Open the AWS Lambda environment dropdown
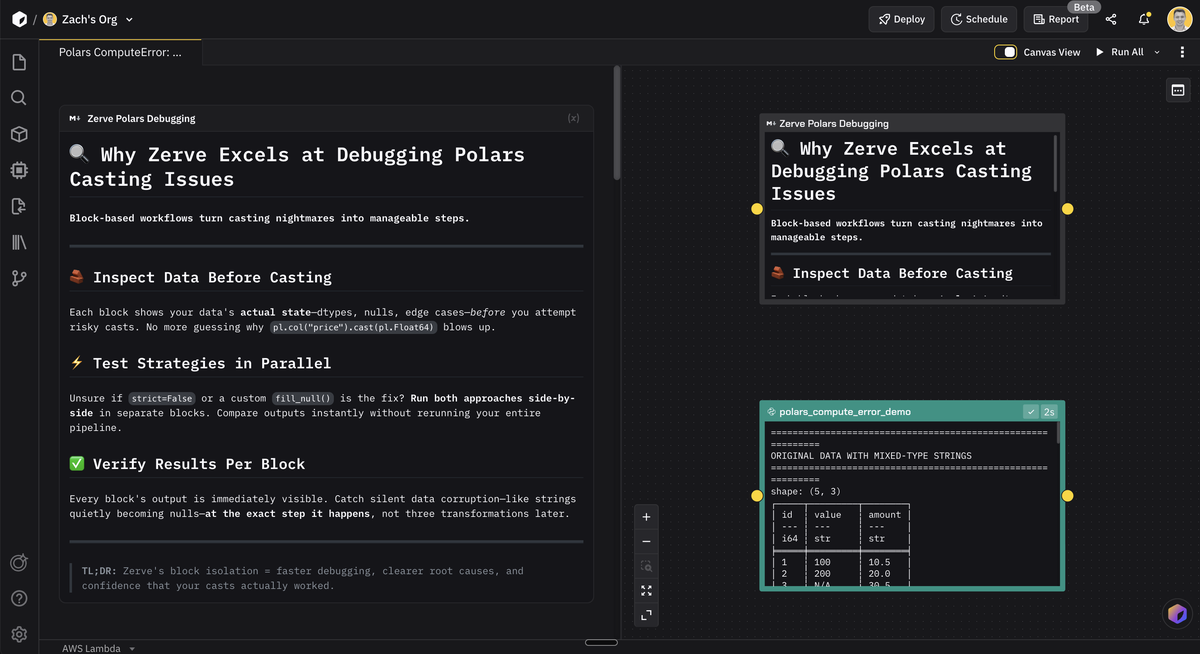This screenshot has height=654, width=1200. pyautogui.click(x=98, y=648)
